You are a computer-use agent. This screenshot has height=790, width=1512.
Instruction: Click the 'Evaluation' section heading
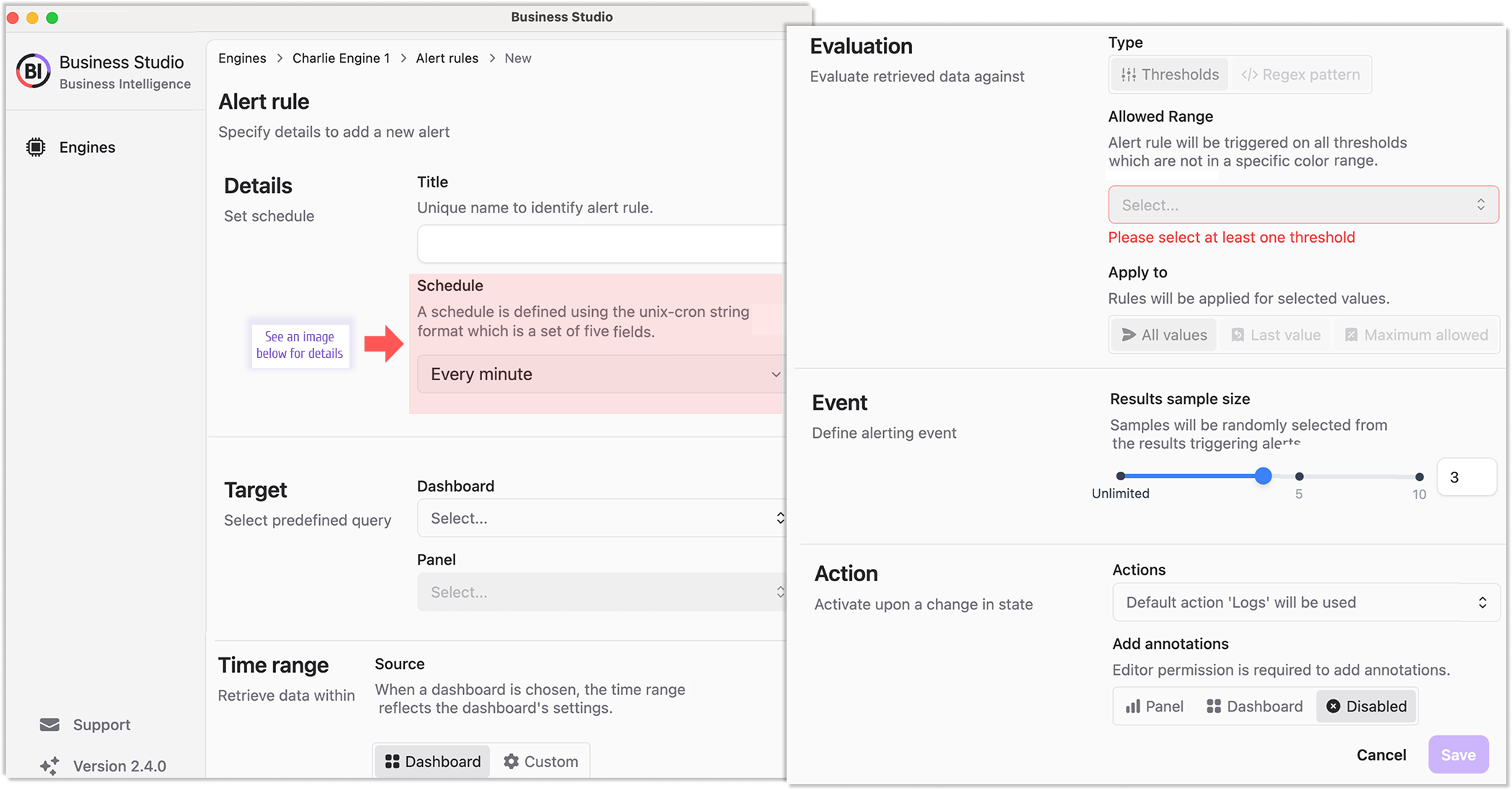861,46
